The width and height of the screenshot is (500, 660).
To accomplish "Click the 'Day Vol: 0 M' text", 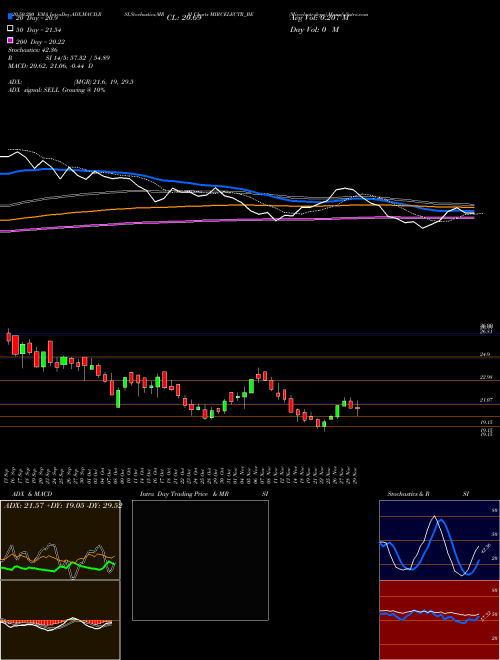I will [314, 29].
